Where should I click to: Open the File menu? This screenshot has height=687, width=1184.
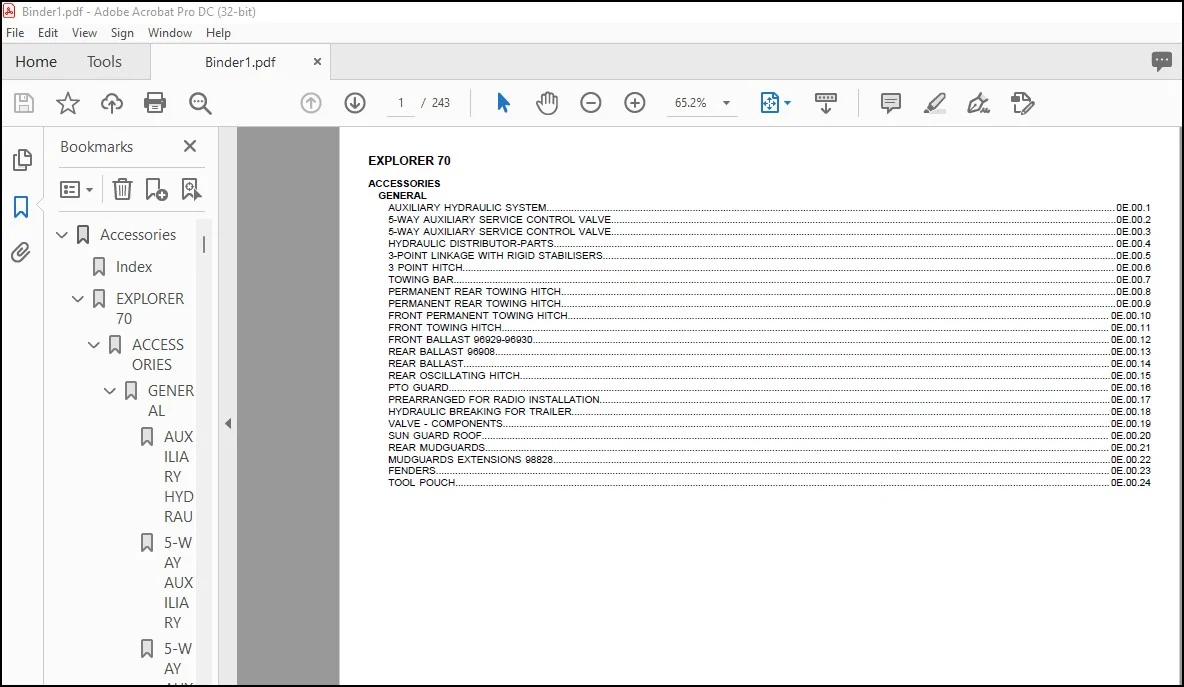tap(15, 32)
